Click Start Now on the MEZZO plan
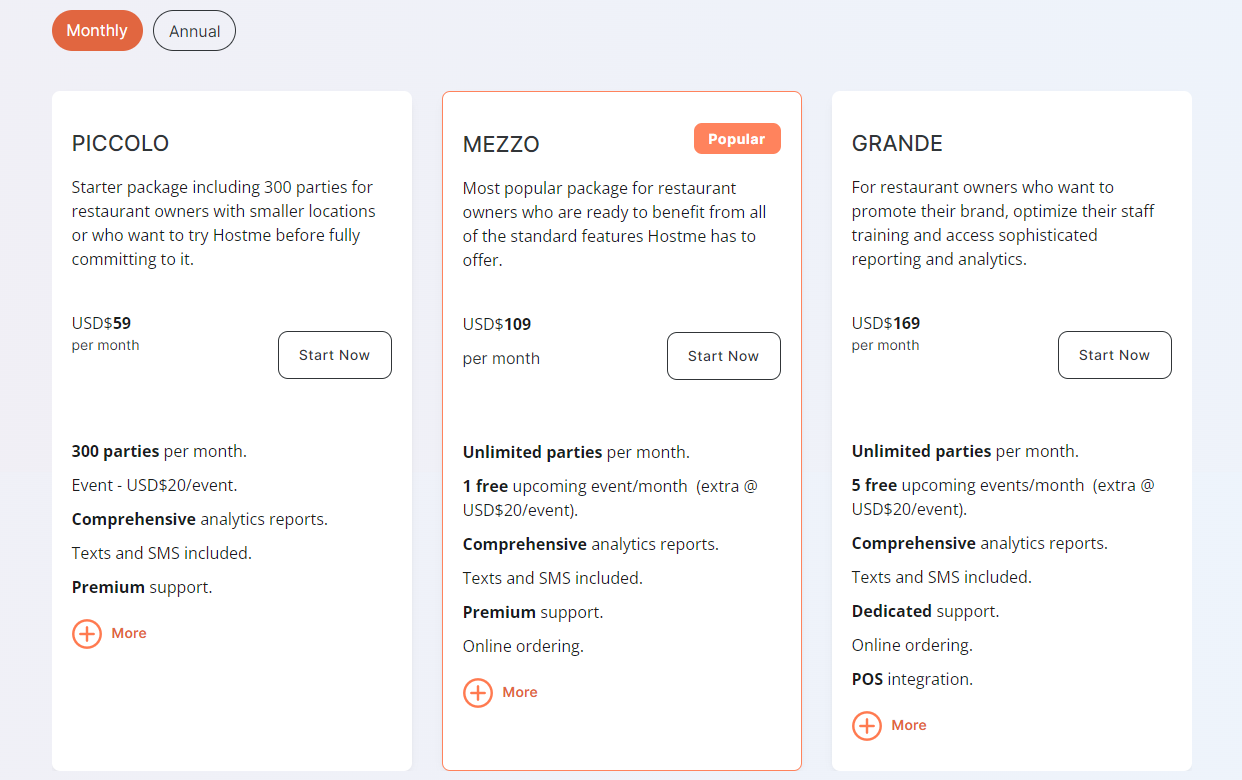Screen dimensions: 1242x780 (723, 355)
